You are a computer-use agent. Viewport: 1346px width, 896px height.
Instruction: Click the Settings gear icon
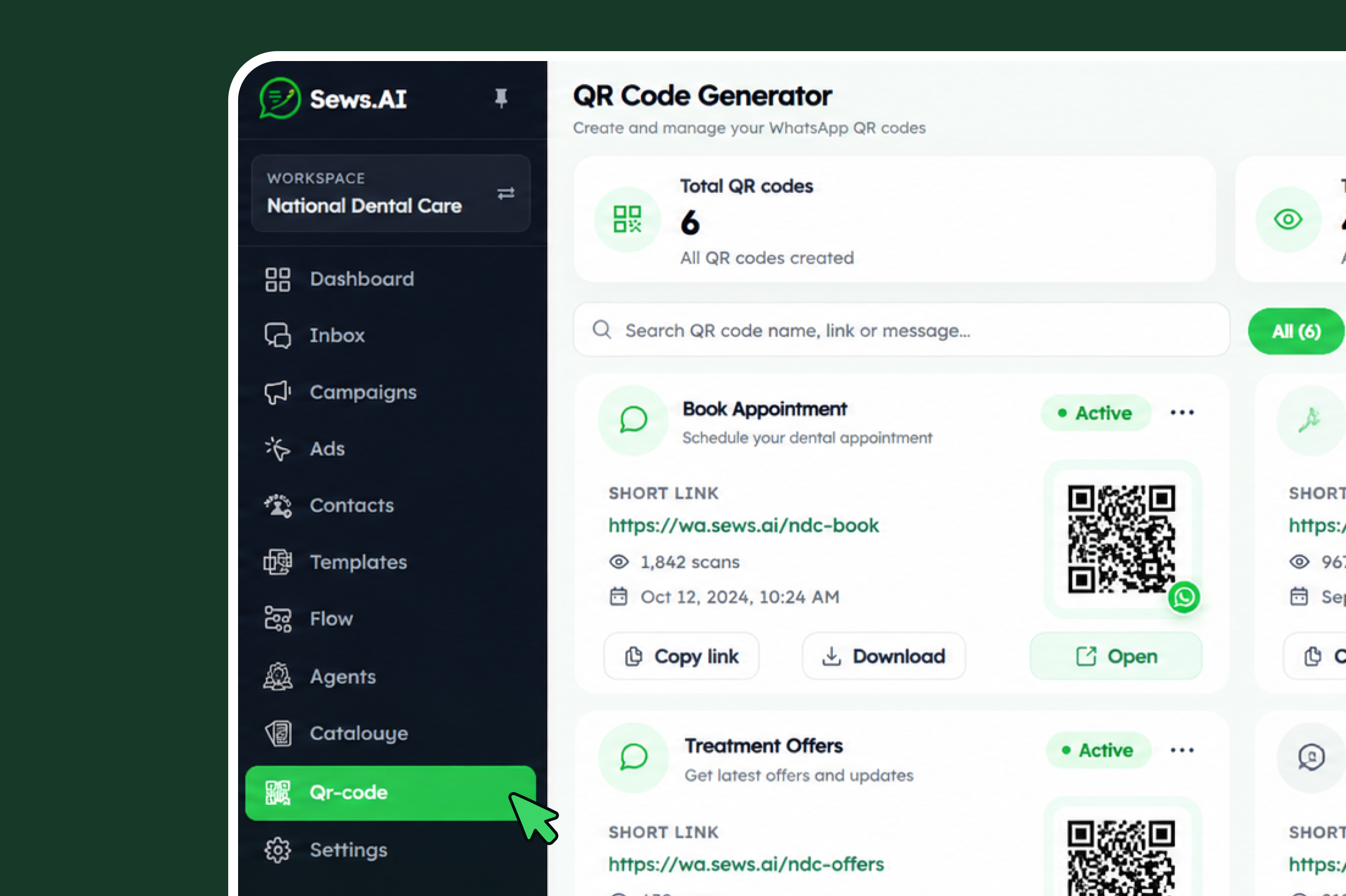pyautogui.click(x=278, y=850)
